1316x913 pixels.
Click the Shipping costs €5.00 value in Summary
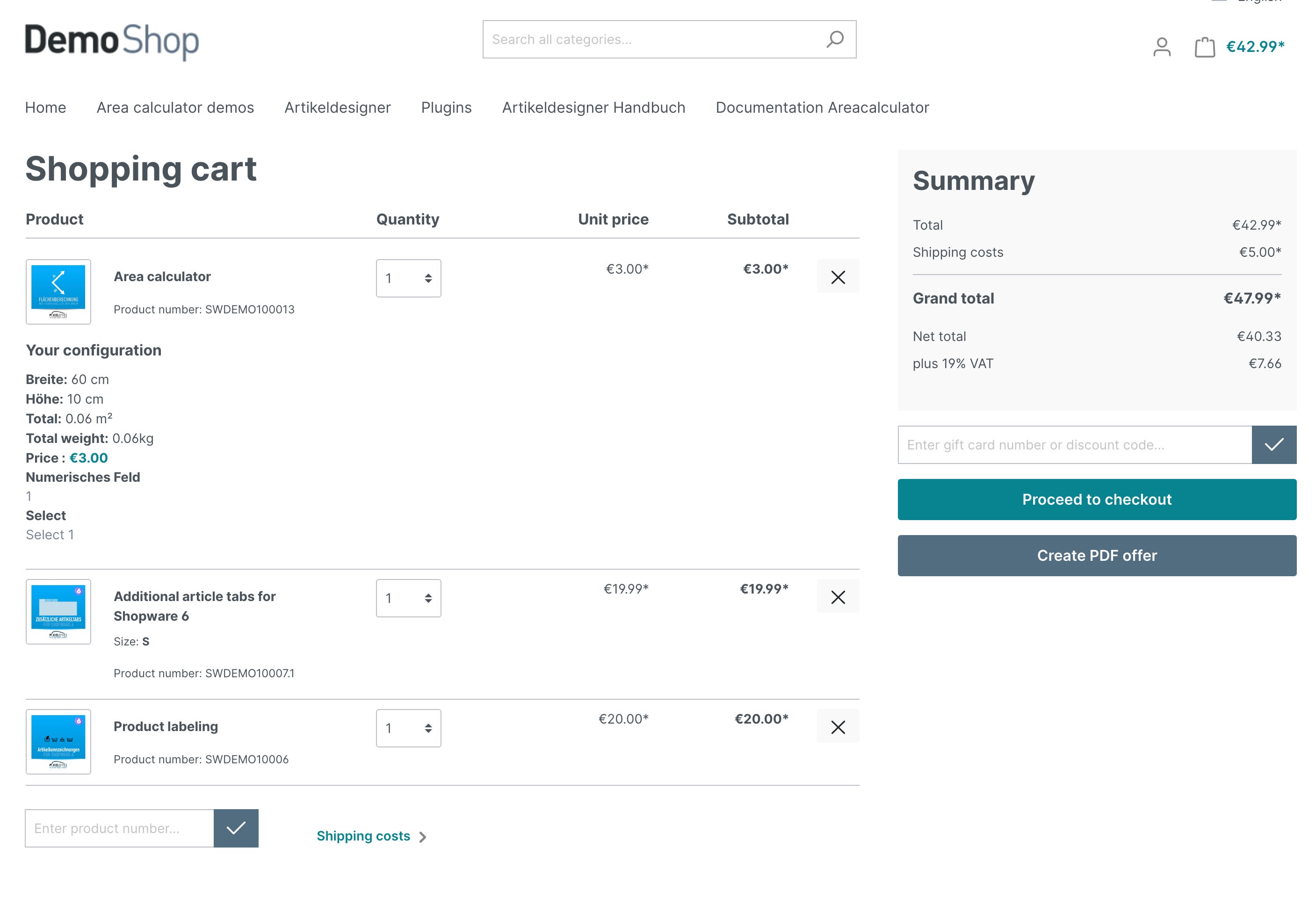[1259, 252]
